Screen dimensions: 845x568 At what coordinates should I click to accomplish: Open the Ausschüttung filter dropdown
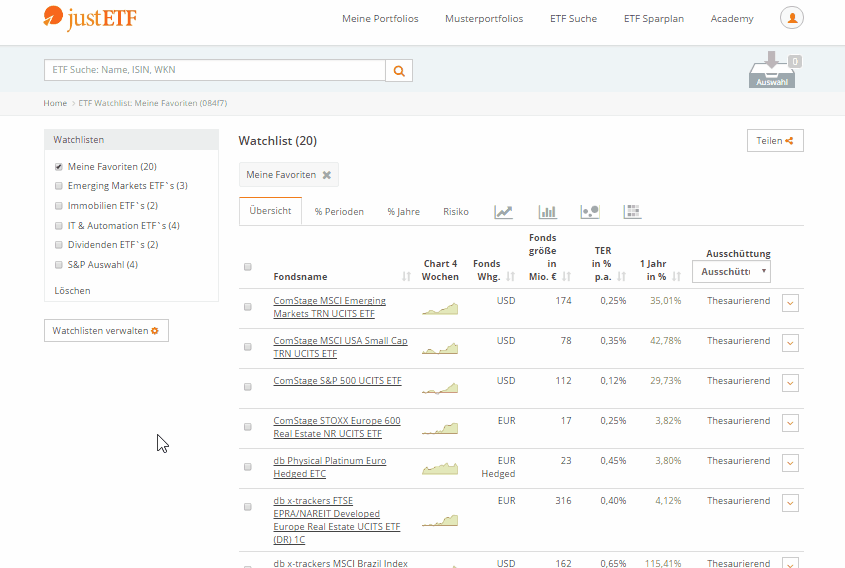click(x=731, y=272)
